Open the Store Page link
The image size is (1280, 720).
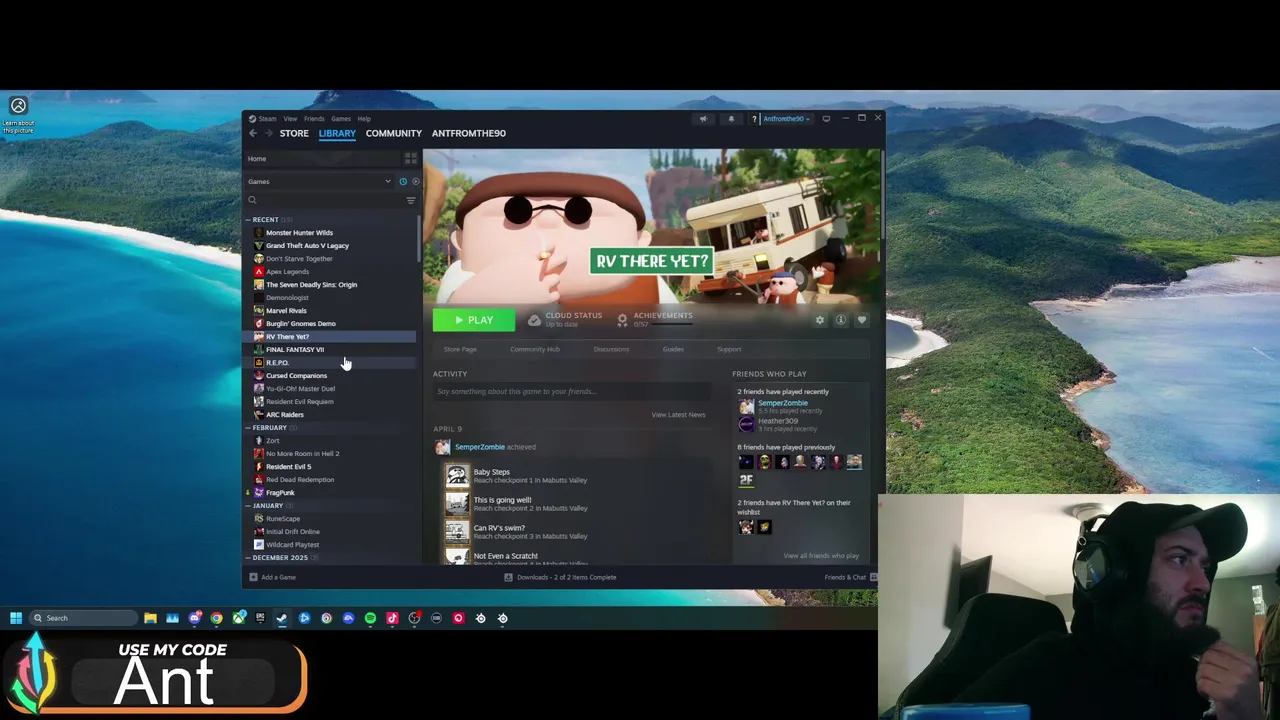[x=460, y=349]
